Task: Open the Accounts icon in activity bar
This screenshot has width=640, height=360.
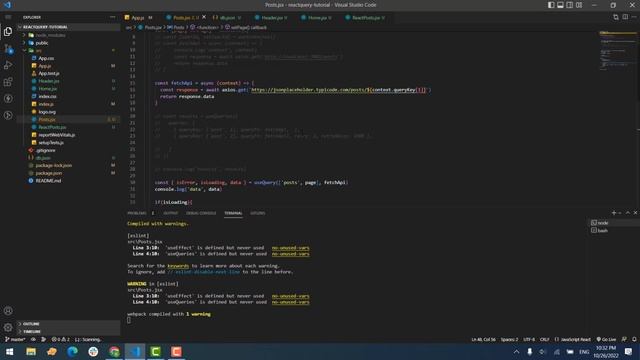Action: pos(8,311)
